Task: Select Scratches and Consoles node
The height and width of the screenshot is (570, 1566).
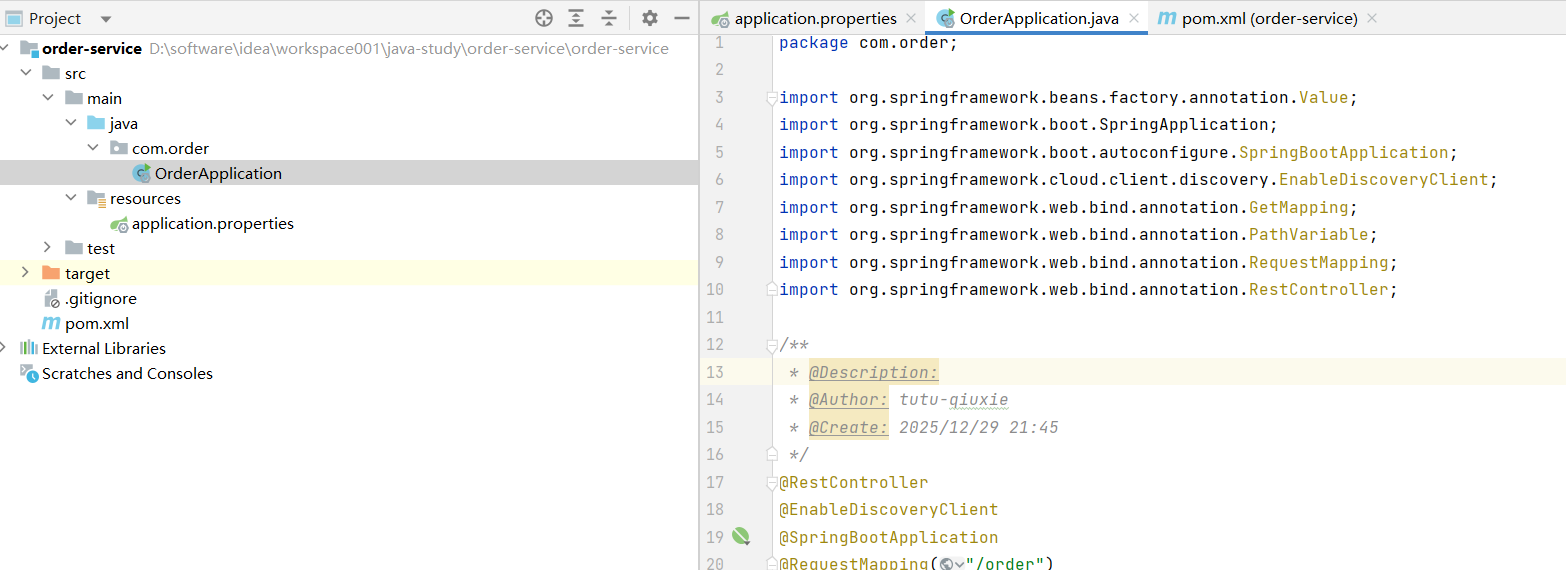Action: (349, 373)
